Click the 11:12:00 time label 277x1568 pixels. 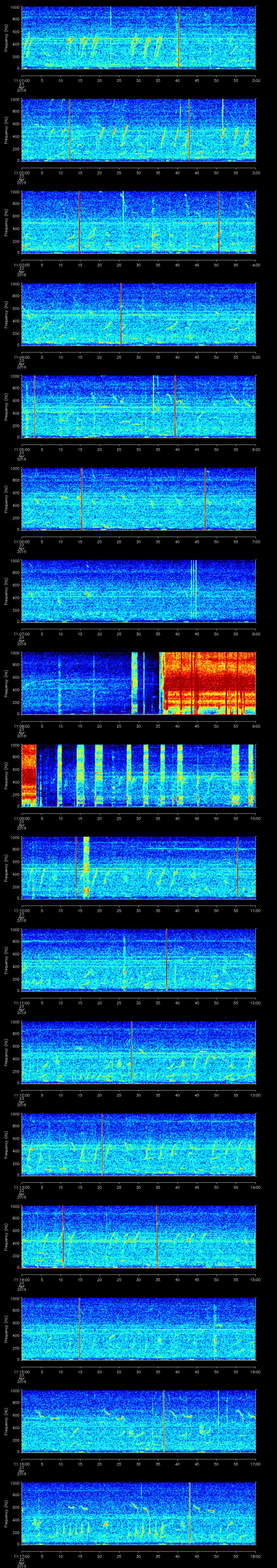(x=21, y=1095)
